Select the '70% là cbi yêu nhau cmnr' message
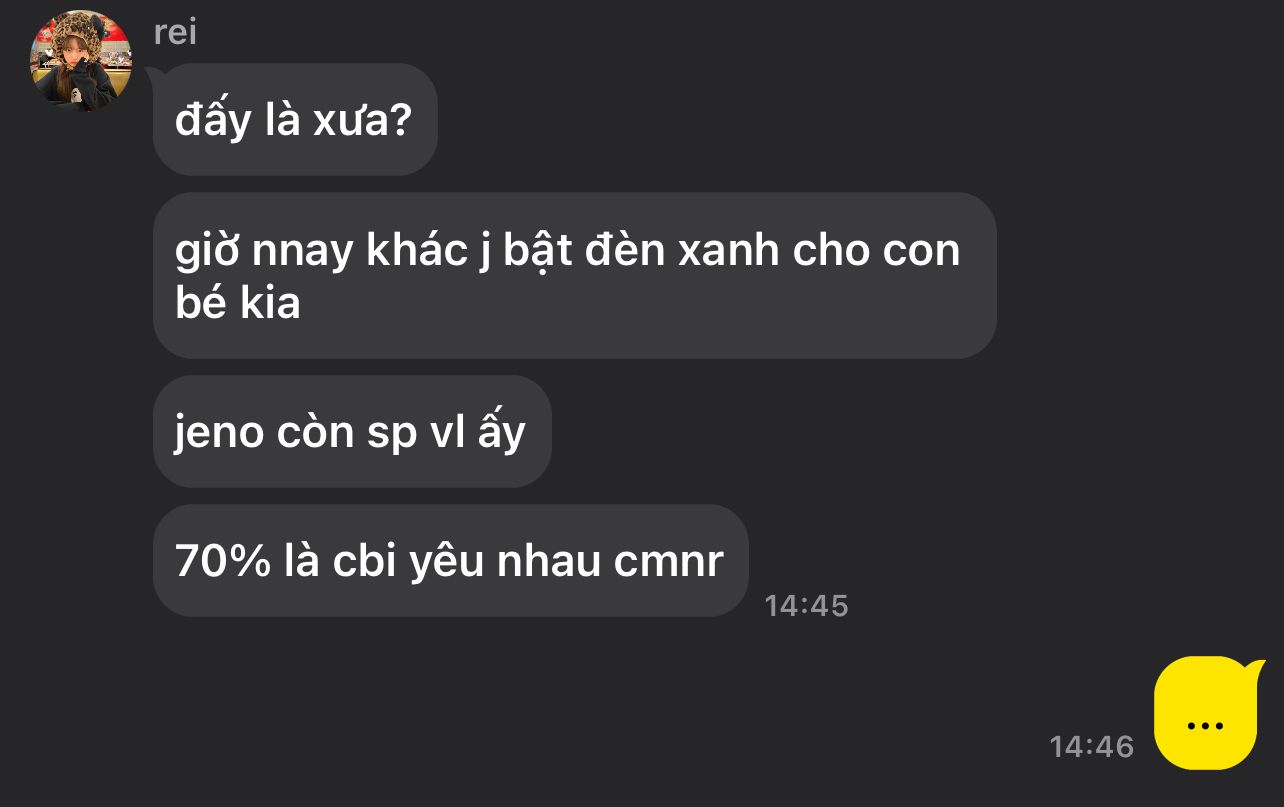This screenshot has width=1284, height=807. click(x=450, y=560)
